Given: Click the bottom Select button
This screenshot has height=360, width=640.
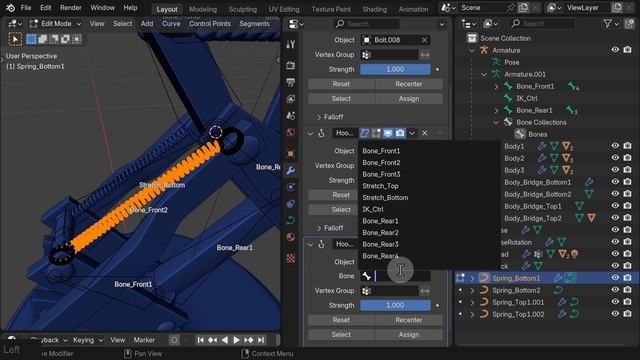Looking at the screenshot, I should 341,335.
